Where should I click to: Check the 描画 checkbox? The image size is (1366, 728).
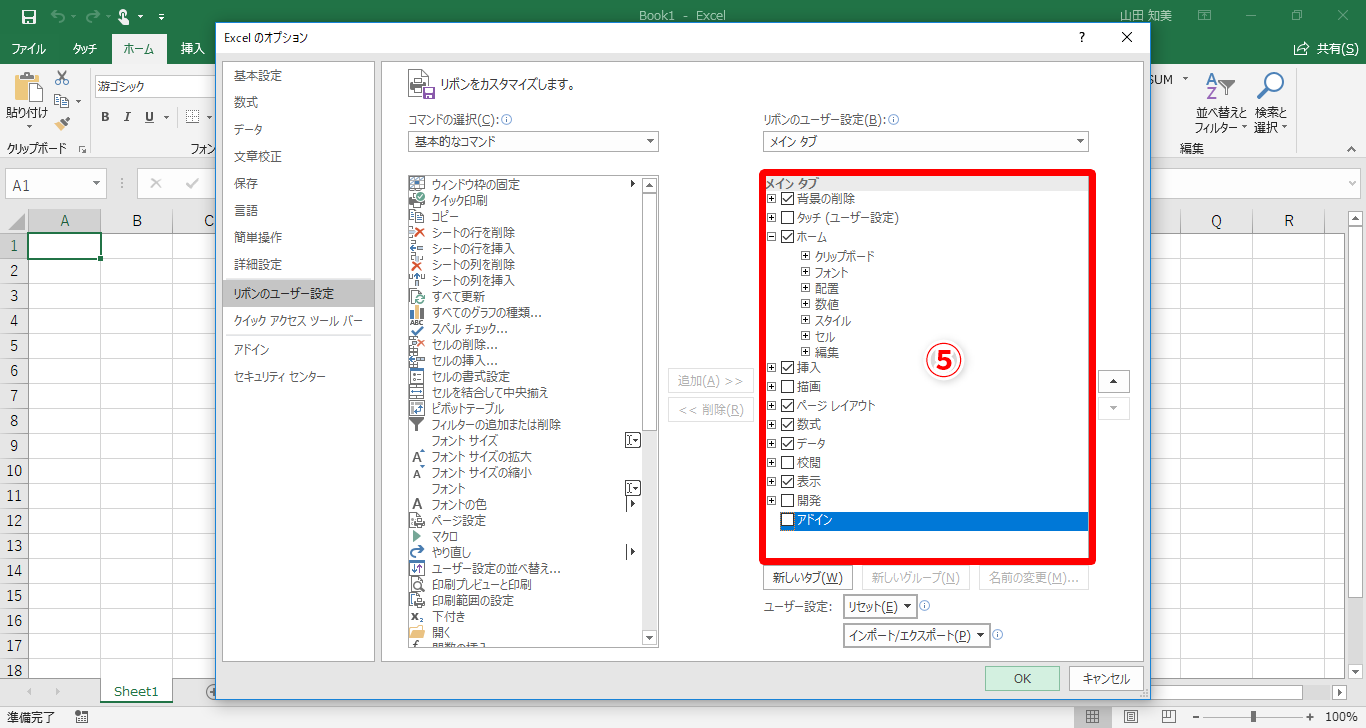(787, 387)
